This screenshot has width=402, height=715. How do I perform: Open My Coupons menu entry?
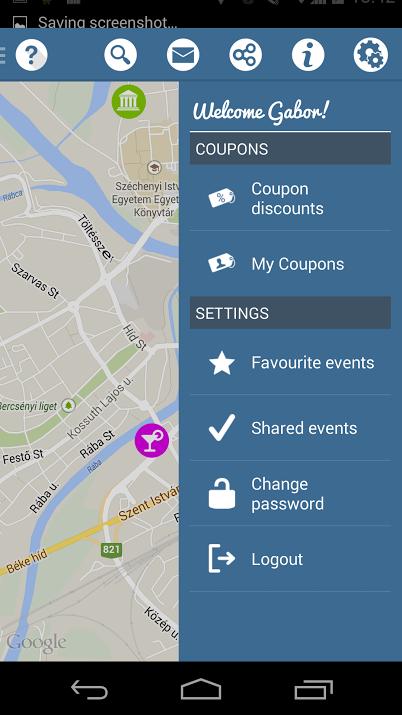tap(290, 264)
